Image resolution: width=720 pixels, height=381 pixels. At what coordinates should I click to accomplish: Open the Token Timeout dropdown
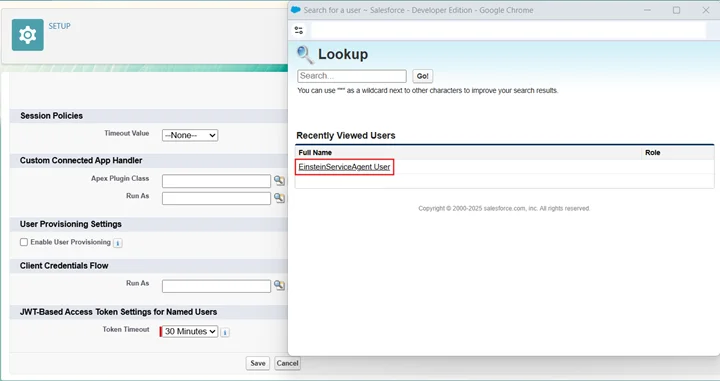coord(190,331)
